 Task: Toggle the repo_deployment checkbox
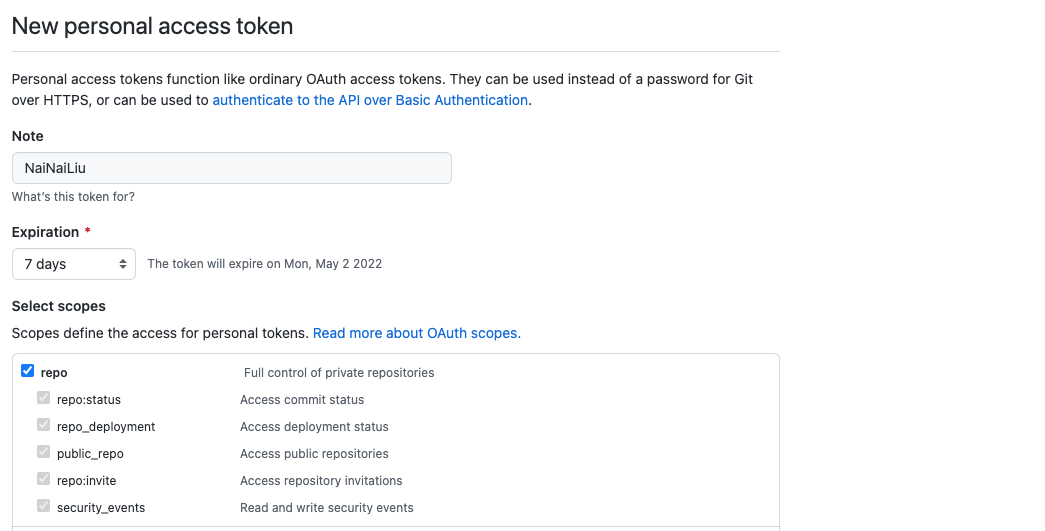(x=44, y=426)
